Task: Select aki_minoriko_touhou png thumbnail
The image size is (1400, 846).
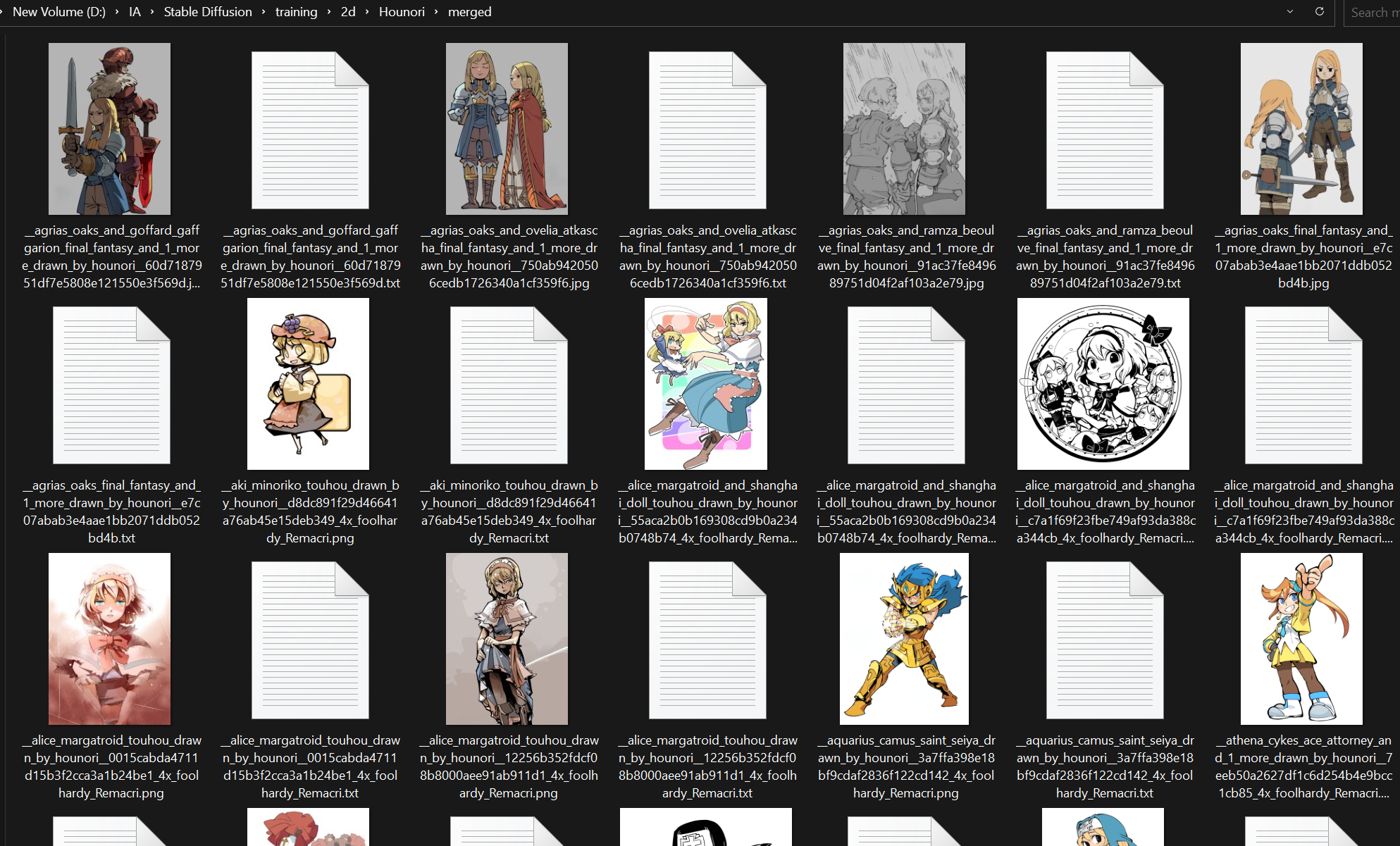Action: point(308,384)
